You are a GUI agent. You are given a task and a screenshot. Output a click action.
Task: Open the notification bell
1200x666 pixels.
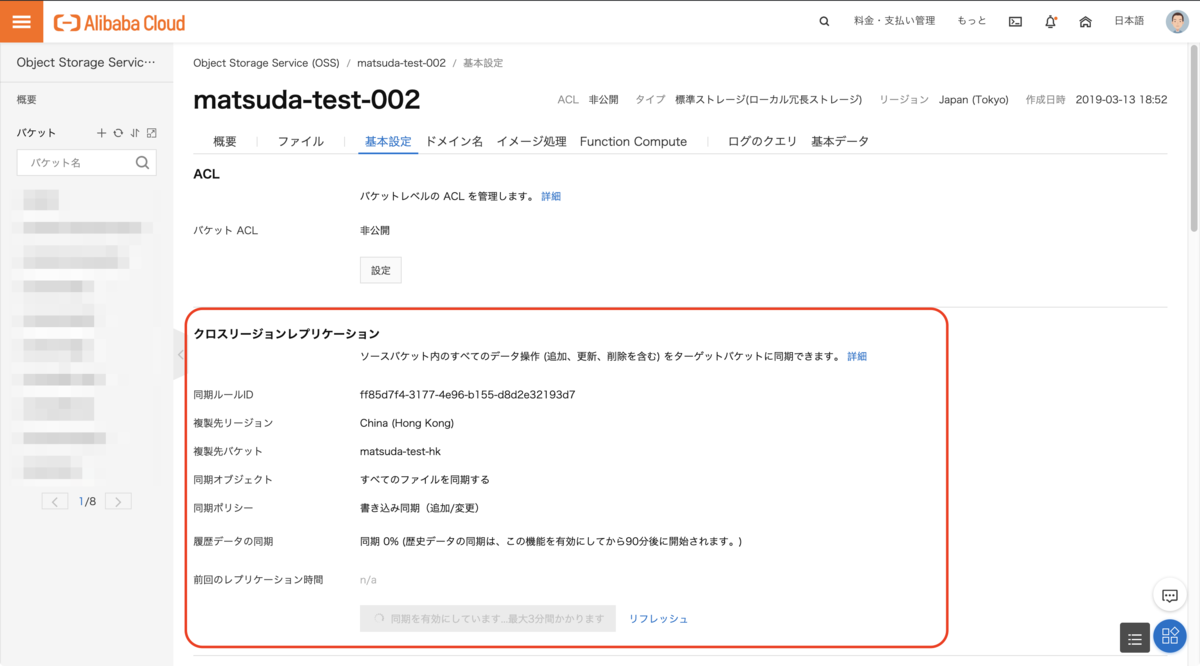pyautogui.click(x=1050, y=22)
